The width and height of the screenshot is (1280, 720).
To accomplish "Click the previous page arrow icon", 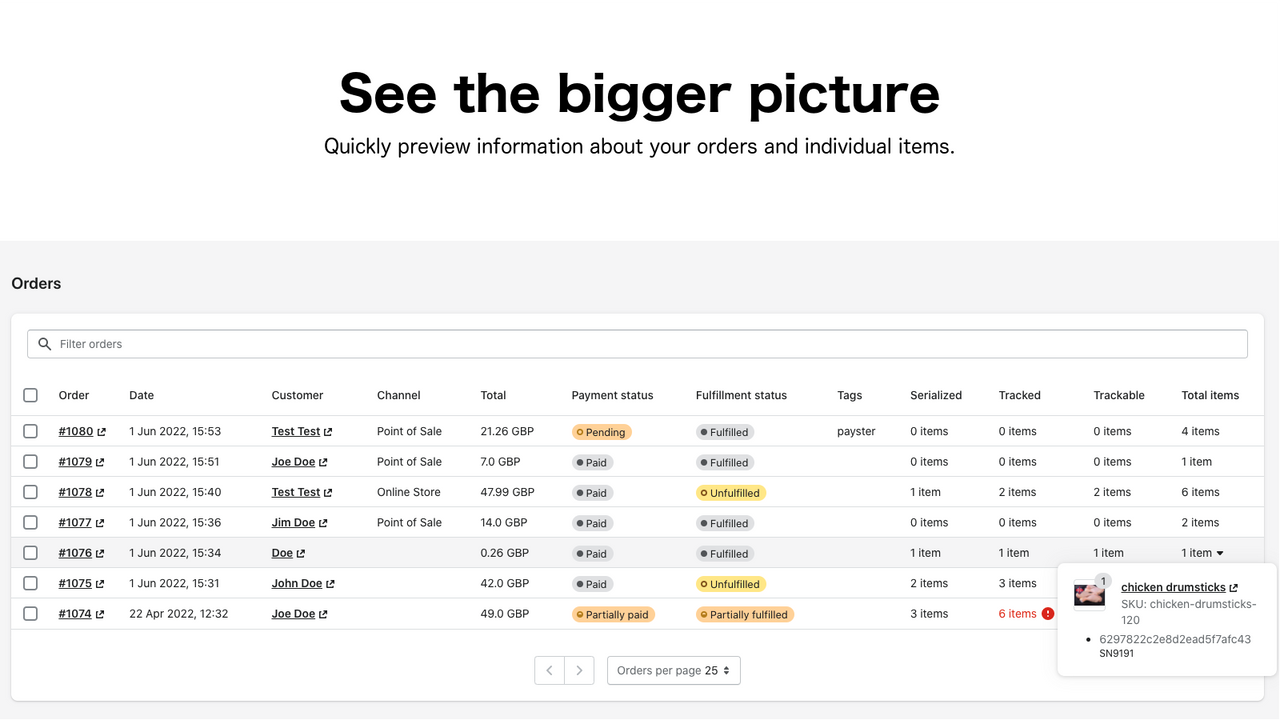I will point(549,670).
